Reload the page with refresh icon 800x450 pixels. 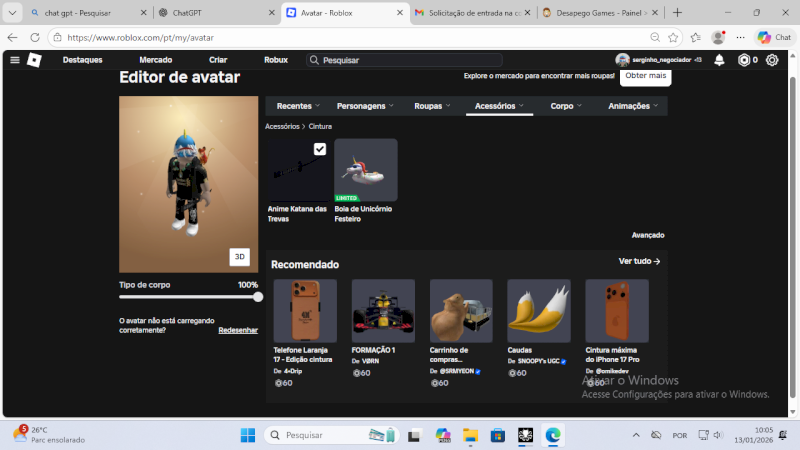(35, 37)
